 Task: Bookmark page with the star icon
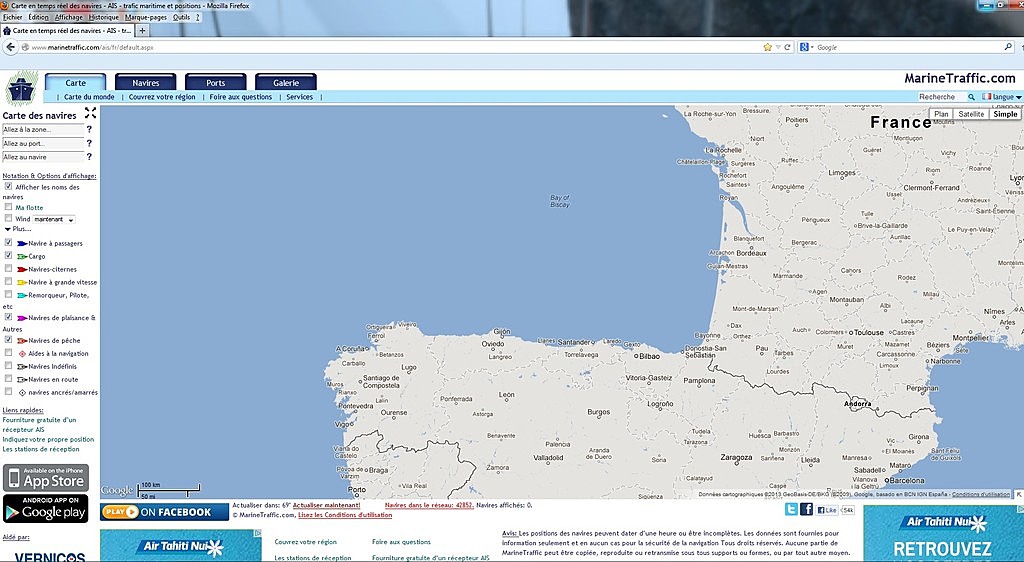[767, 47]
